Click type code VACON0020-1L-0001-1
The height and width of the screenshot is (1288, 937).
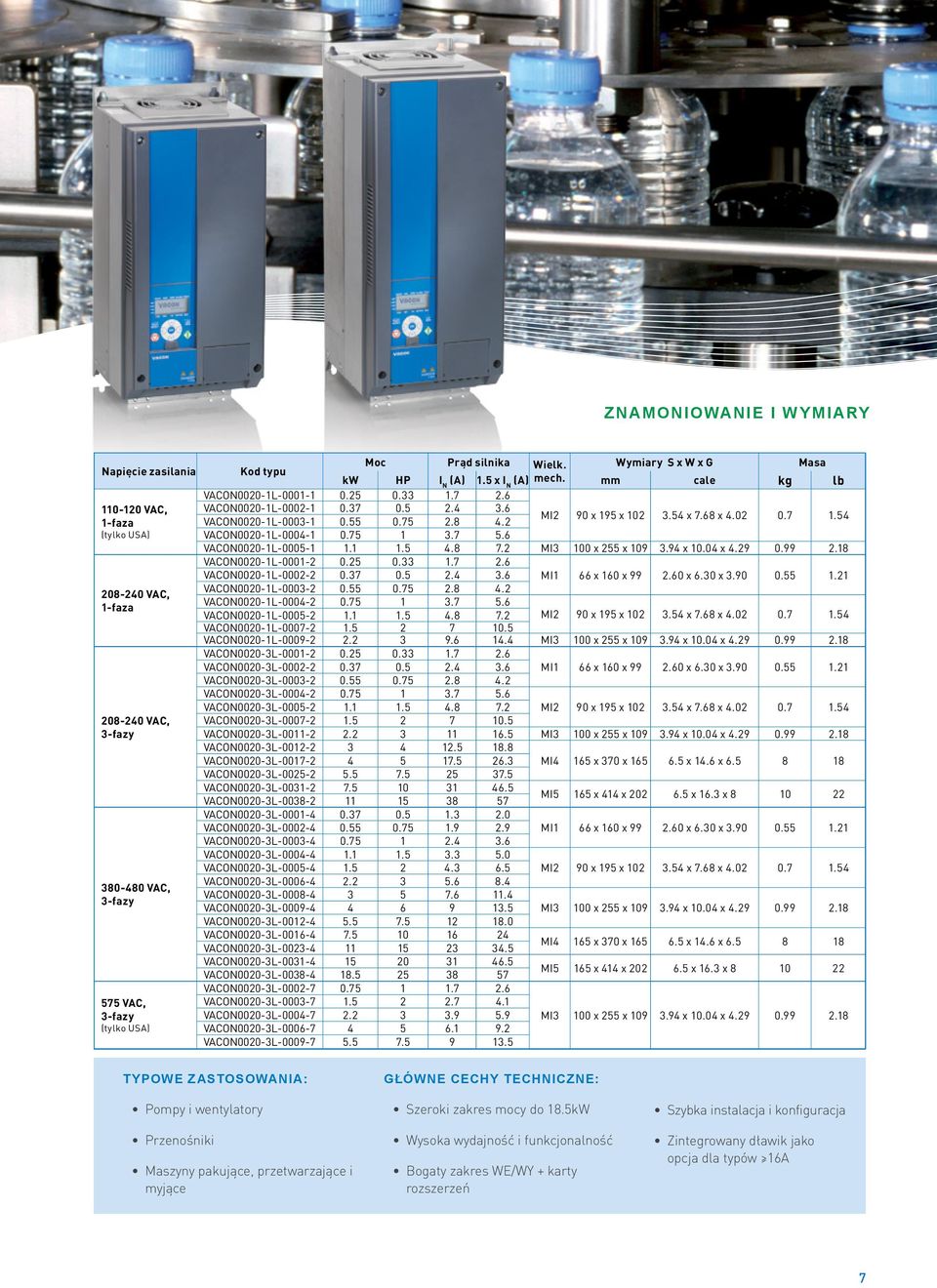(260, 496)
